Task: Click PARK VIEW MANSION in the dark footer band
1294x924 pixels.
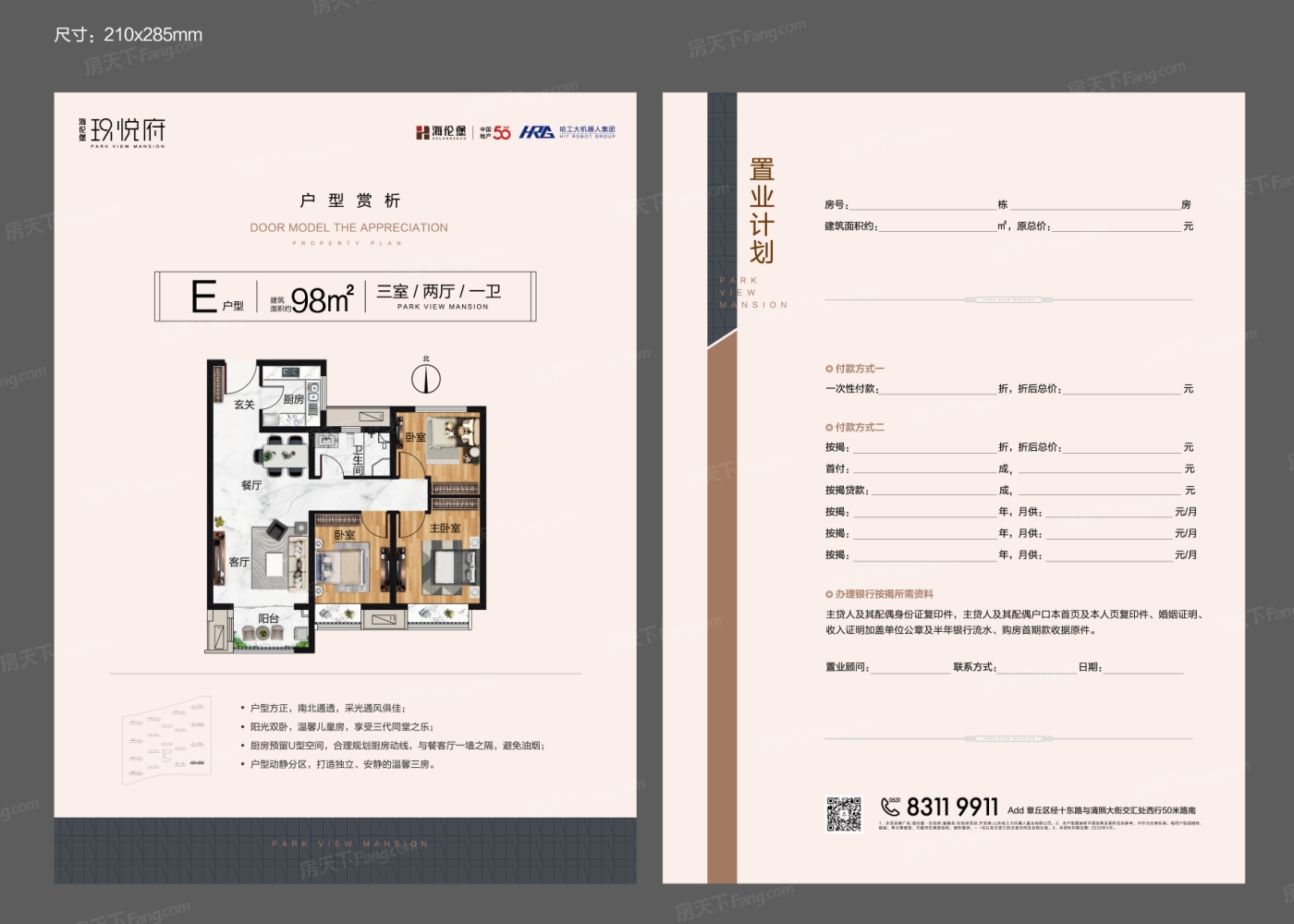Action: pos(350,844)
